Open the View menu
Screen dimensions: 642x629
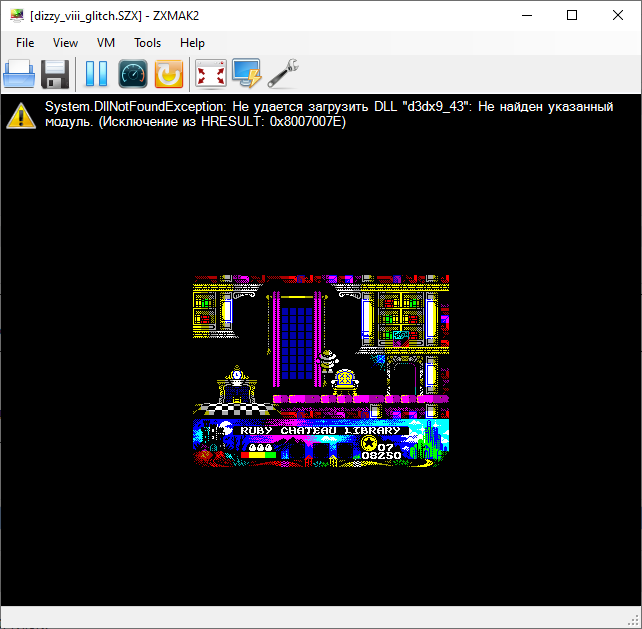pyautogui.click(x=66, y=43)
